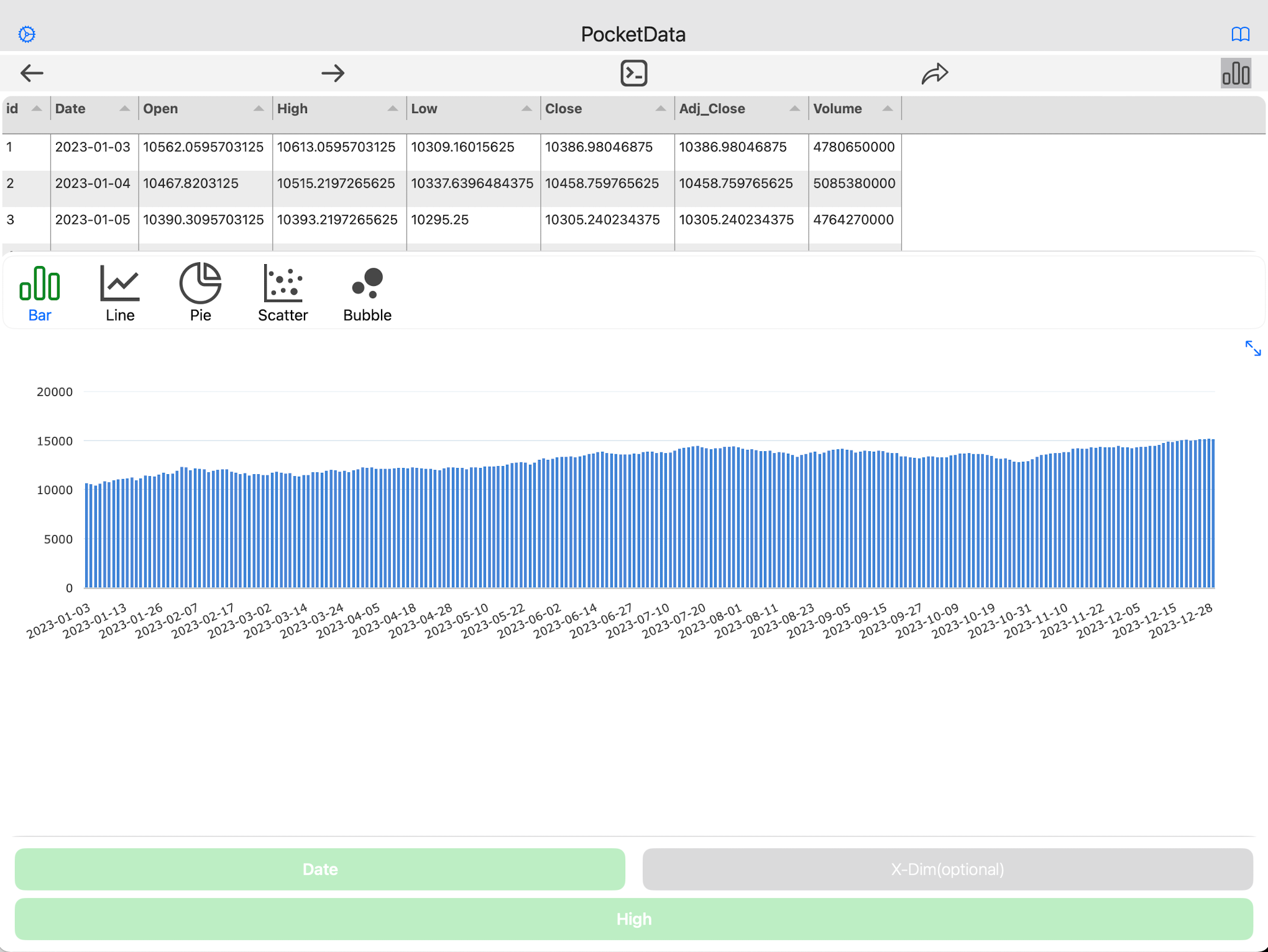The image size is (1268, 952).
Task: Click the Date axis selector button
Action: coord(319,869)
